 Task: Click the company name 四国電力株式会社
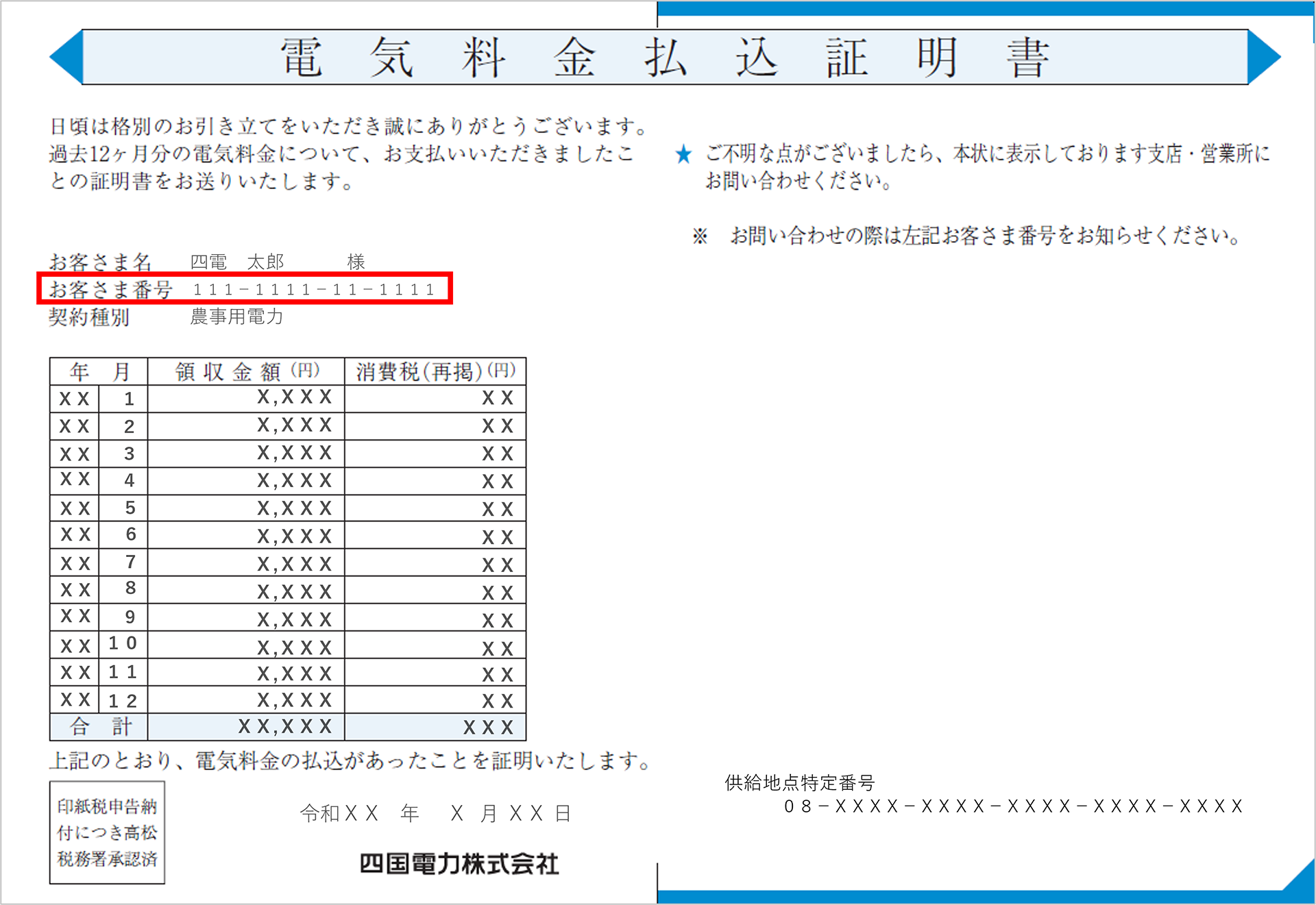click(459, 864)
